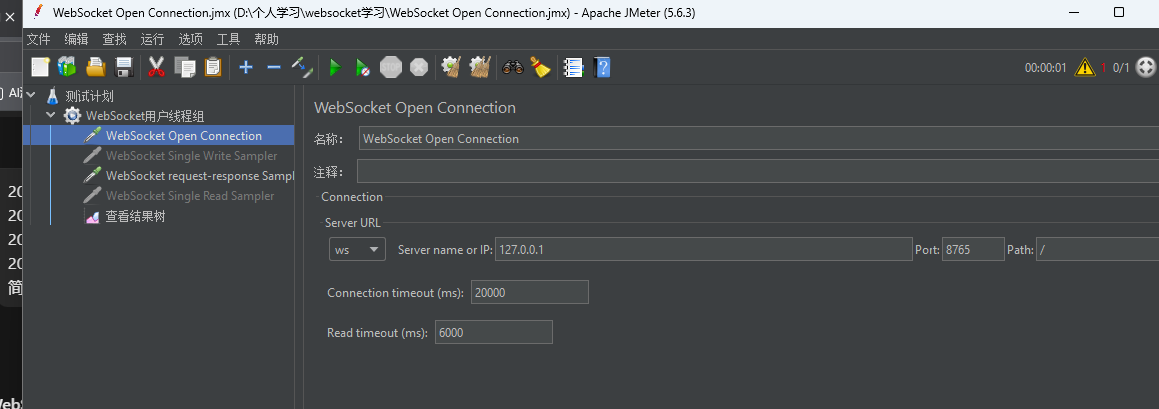Open the 文件 menu

(38, 39)
